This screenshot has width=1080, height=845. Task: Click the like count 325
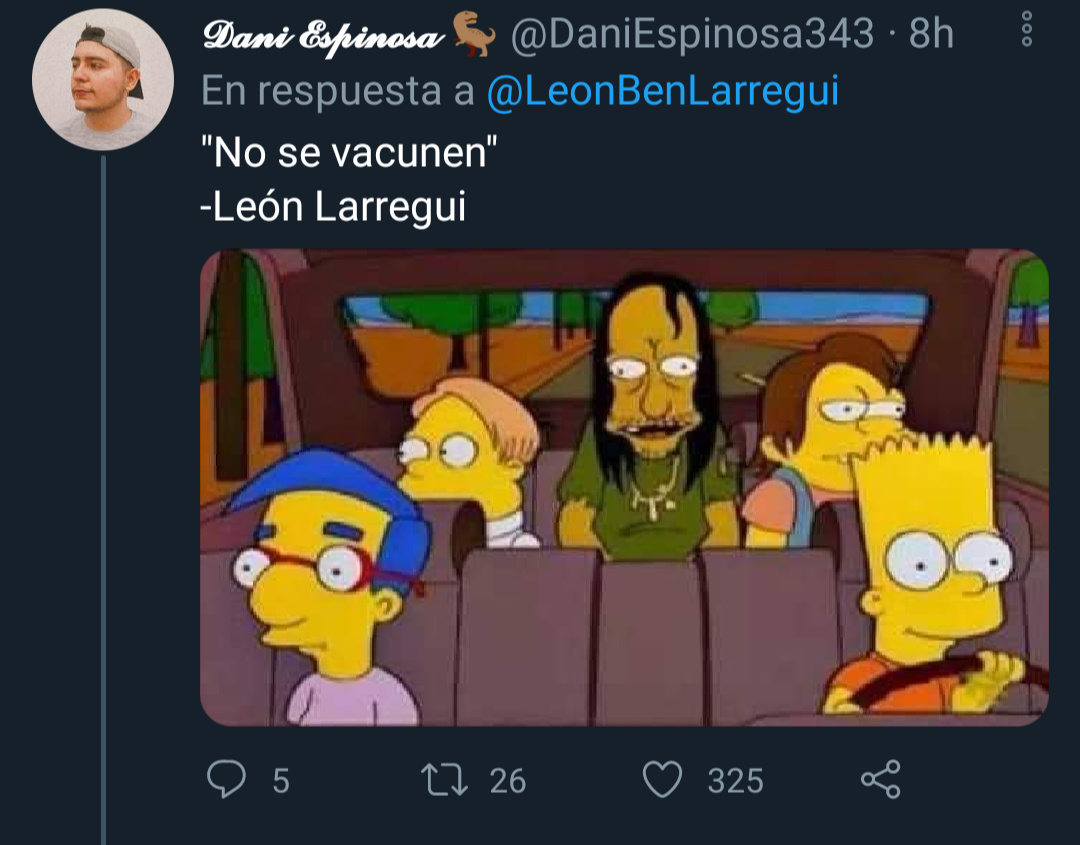pos(736,781)
